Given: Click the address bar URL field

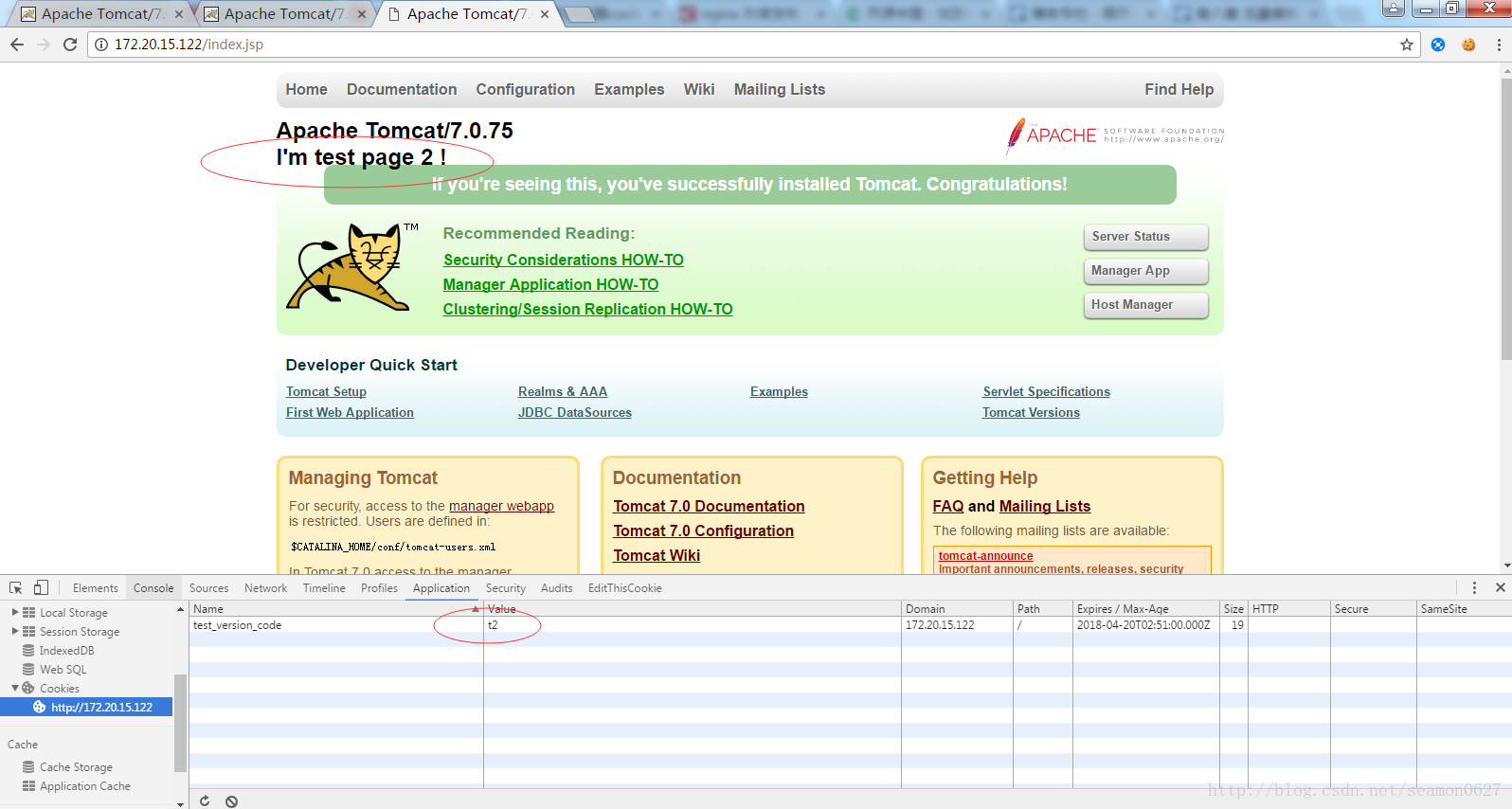Looking at the screenshot, I should [x=753, y=45].
